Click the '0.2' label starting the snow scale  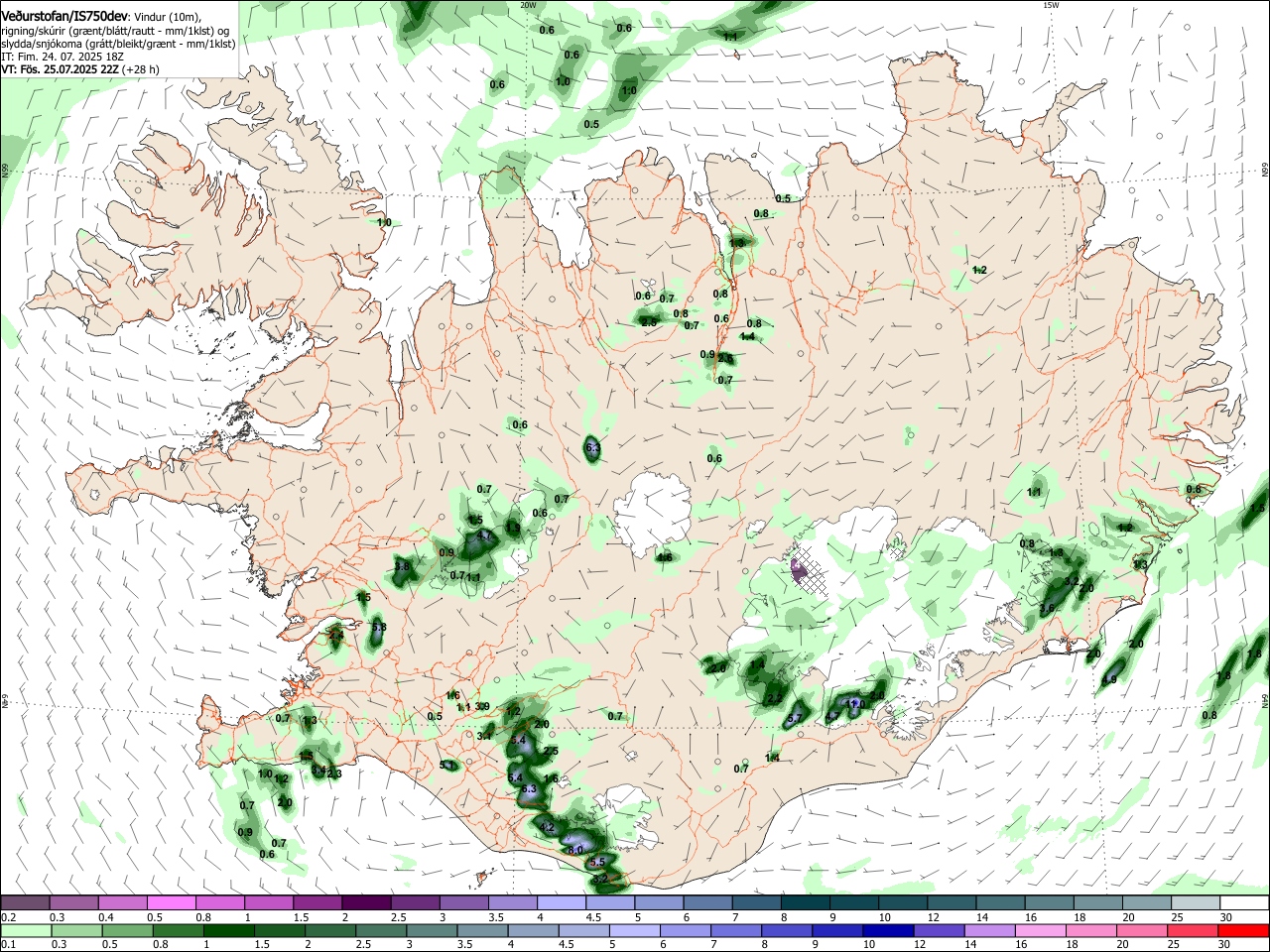click(9, 917)
